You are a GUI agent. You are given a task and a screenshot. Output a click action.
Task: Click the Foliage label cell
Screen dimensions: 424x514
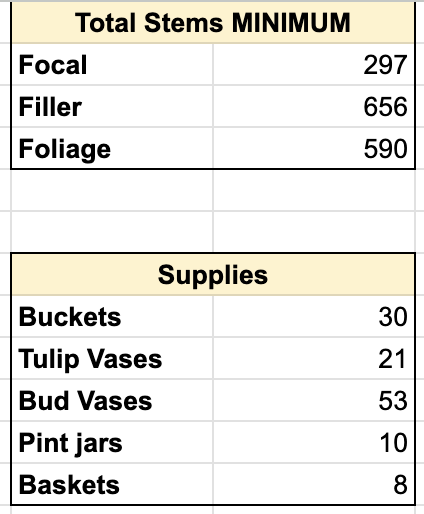tap(112, 148)
